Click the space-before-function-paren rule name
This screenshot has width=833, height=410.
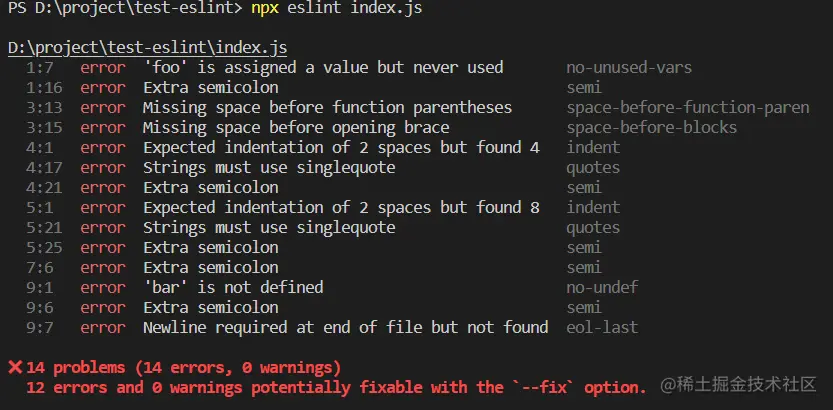pyautogui.click(x=688, y=108)
